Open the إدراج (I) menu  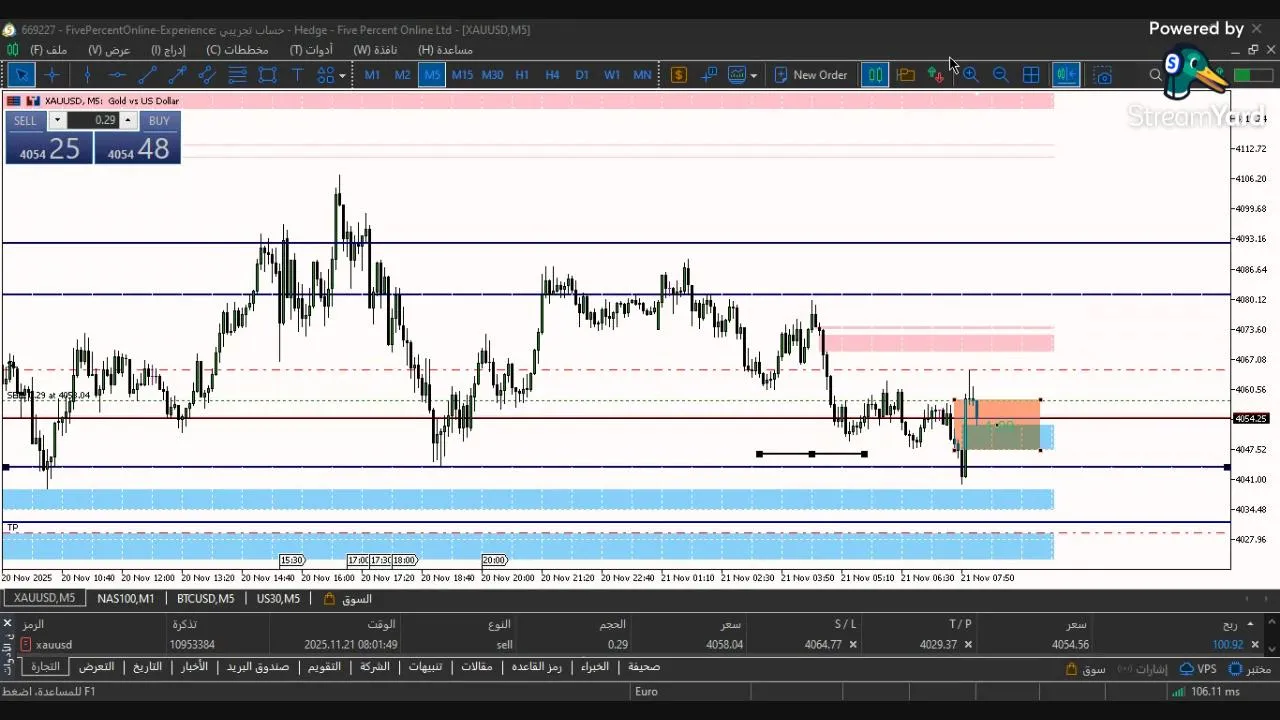pyautogui.click(x=168, y=50)
